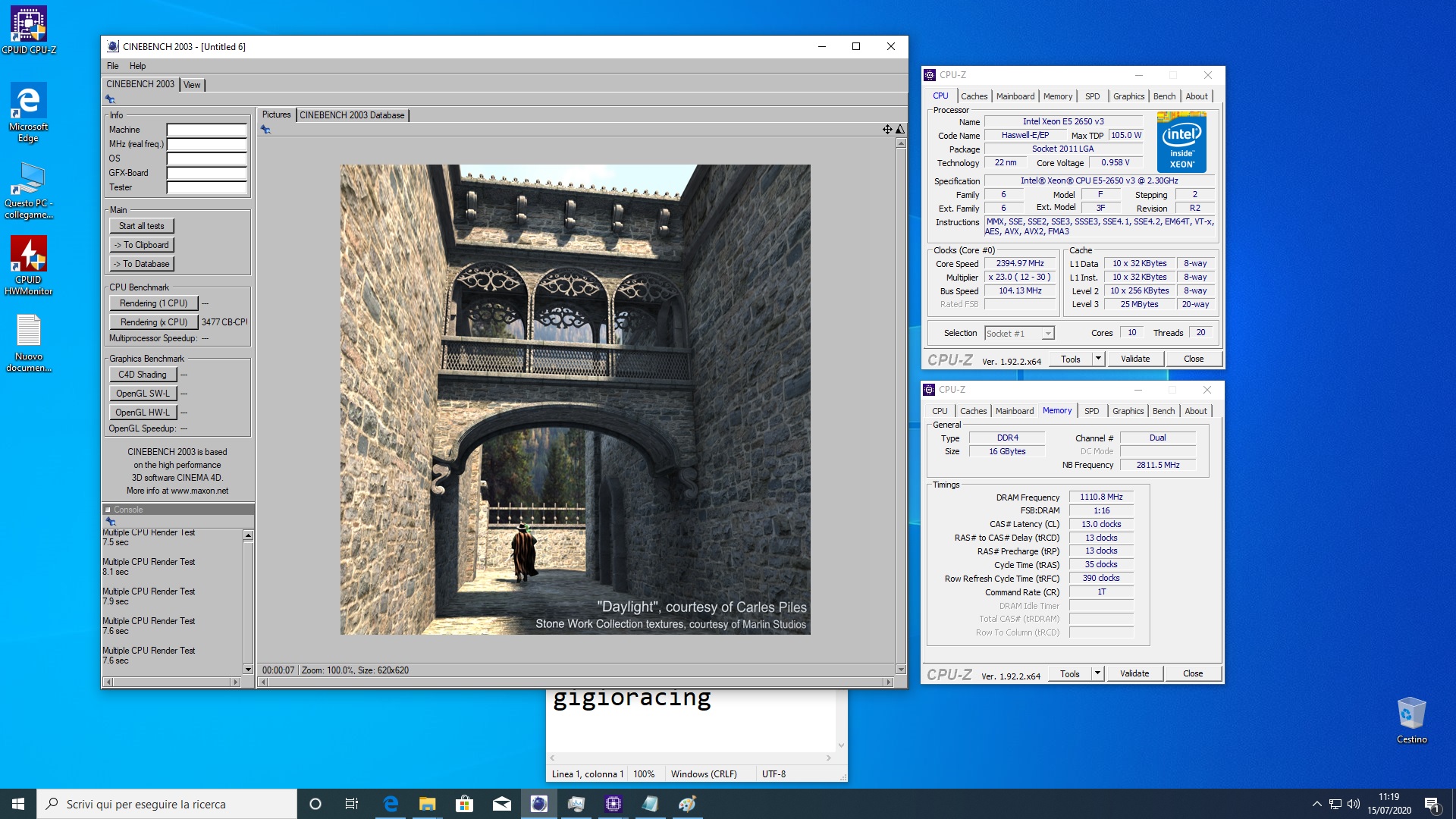The image size is (1456, 819).
Task: Click the Notepad horizontal scrollbar right arrow
Action: 829,758
